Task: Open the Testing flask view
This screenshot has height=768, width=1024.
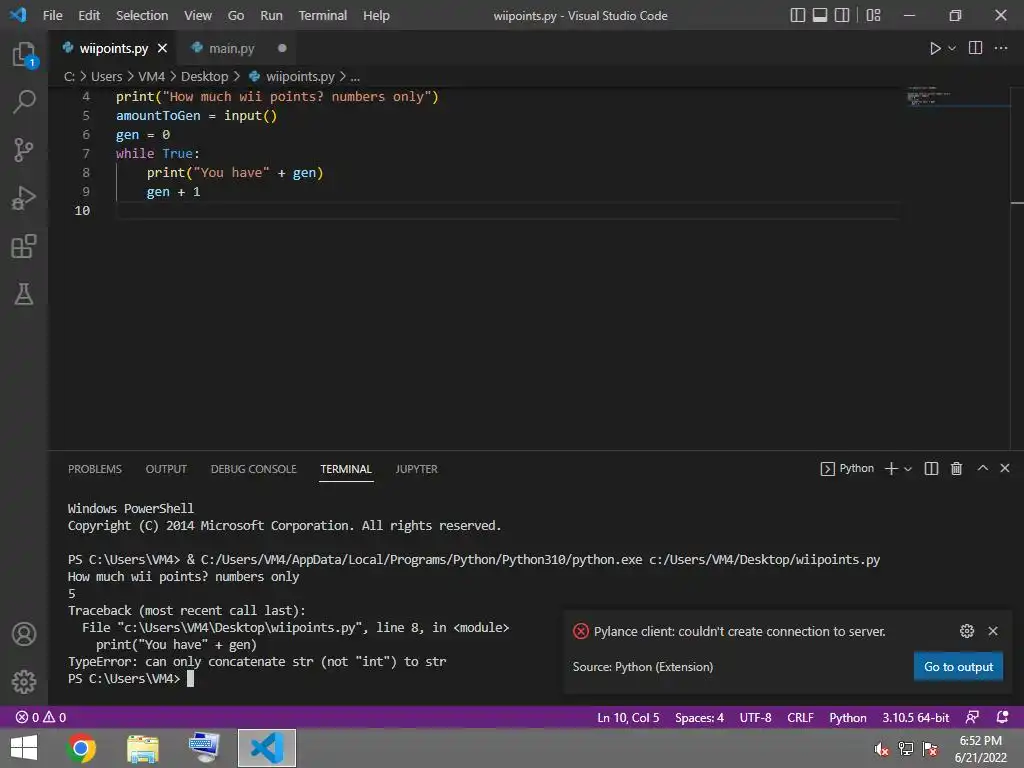Action: [x=24, y=294]
